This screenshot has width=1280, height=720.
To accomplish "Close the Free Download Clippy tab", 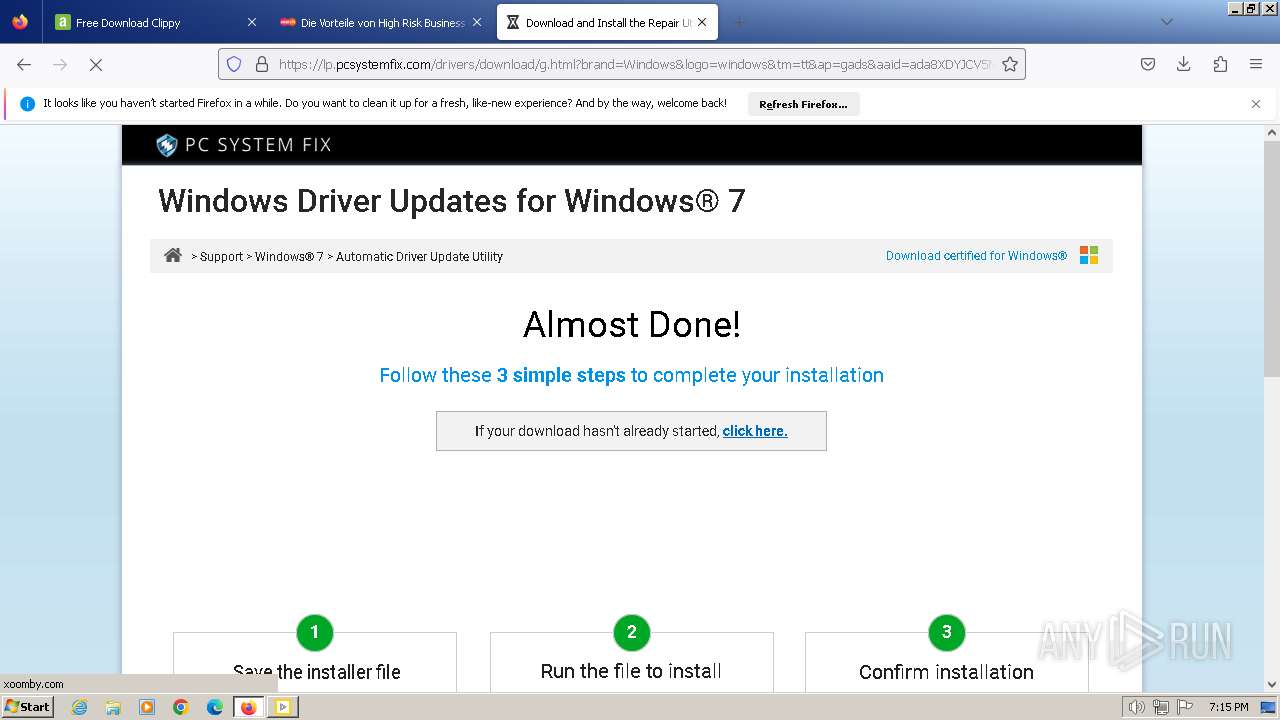I will click(251, 22).
